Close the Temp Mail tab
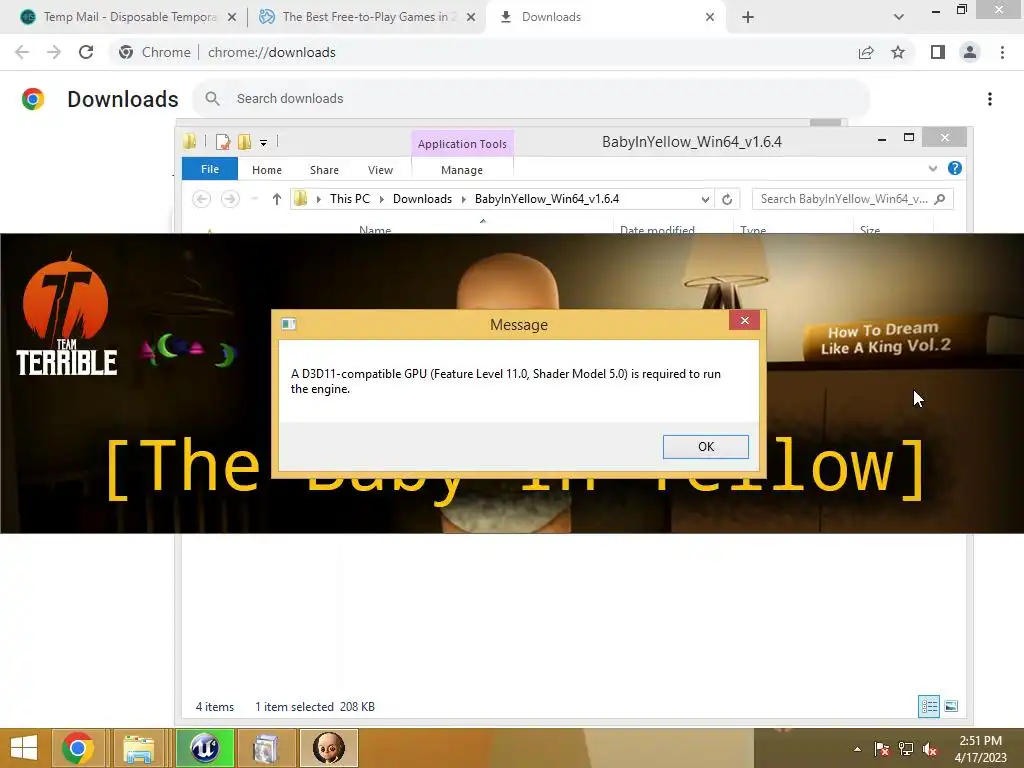Viewport: 1024px width, 768px height. (232, 17)
